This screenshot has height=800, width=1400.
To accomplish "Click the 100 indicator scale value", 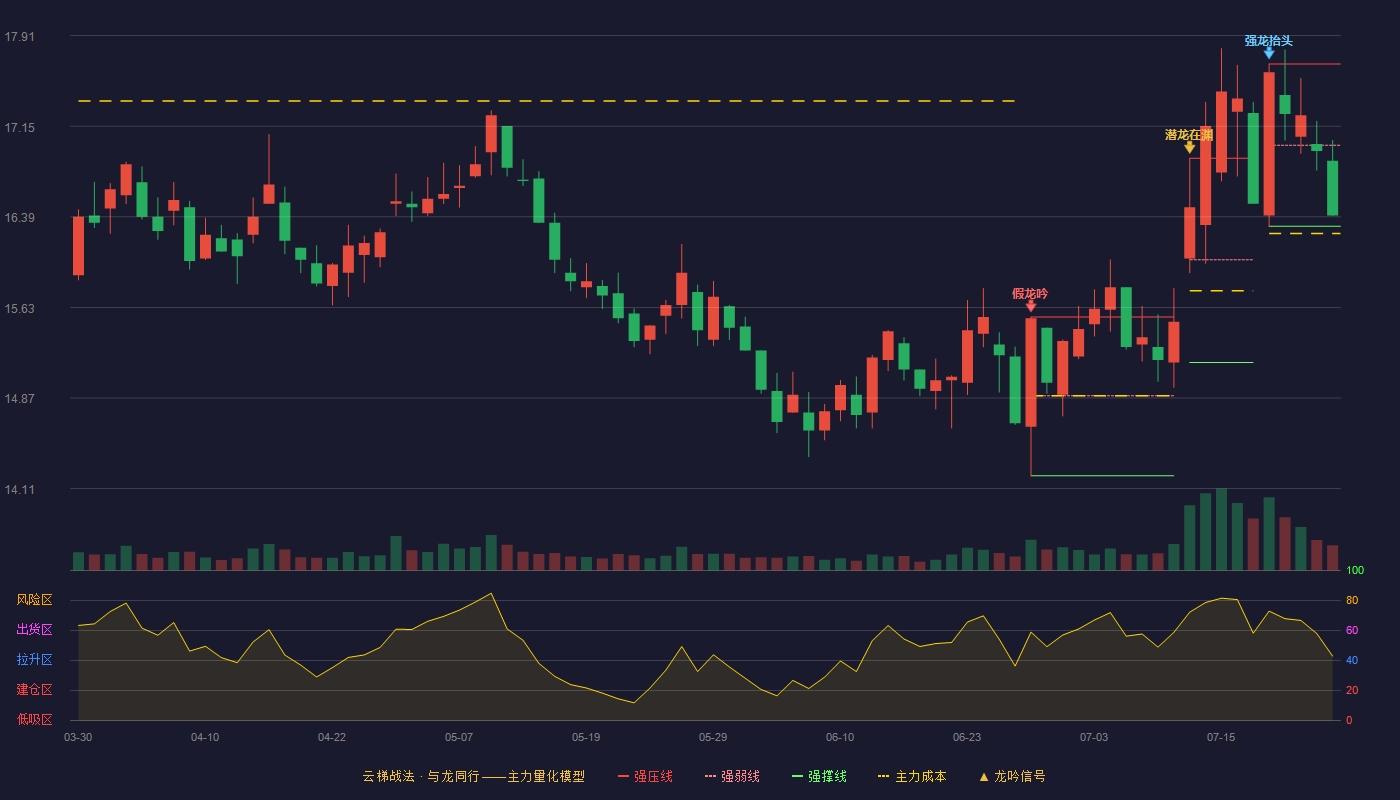I will click(x=1355, y=570).
